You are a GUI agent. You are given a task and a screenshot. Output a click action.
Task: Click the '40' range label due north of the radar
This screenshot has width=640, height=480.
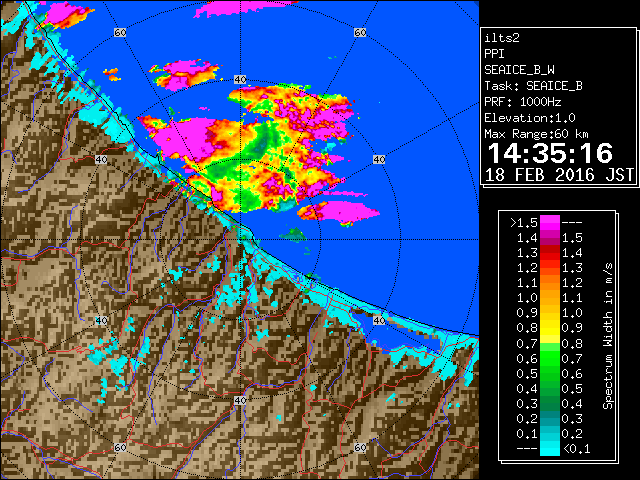[x=240, y=80]
